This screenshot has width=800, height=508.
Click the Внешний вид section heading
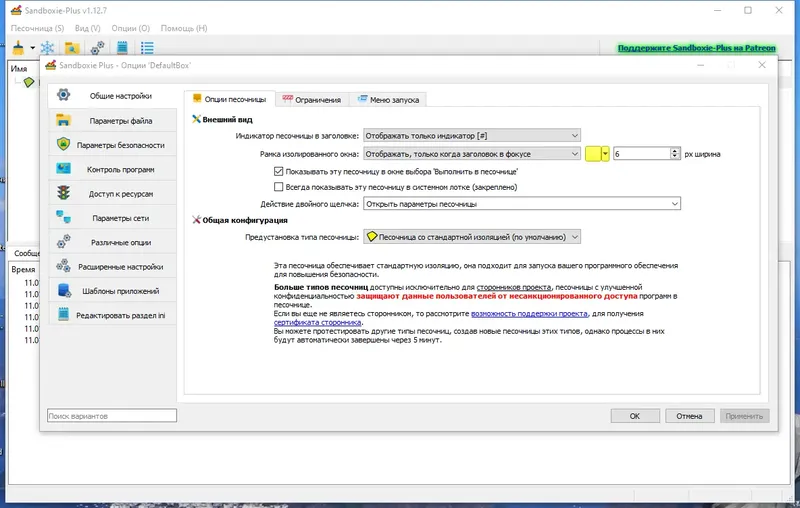click(x=227, y=119)
